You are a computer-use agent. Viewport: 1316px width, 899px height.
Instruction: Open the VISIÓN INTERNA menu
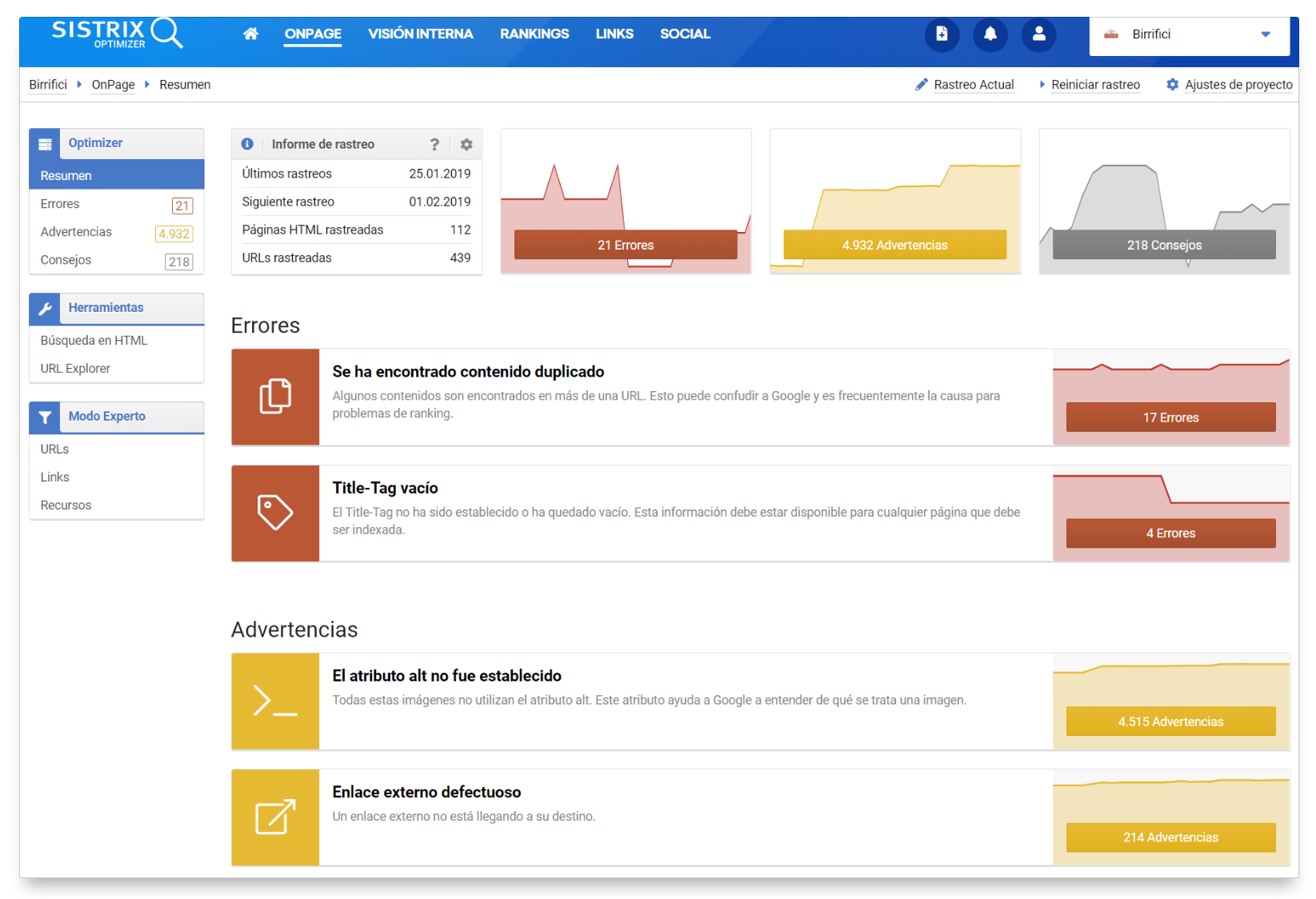[x=420, y=34]
